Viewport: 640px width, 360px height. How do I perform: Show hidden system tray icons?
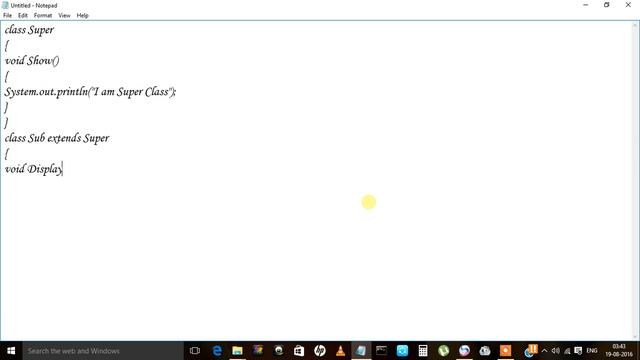(x=544, y=351)
